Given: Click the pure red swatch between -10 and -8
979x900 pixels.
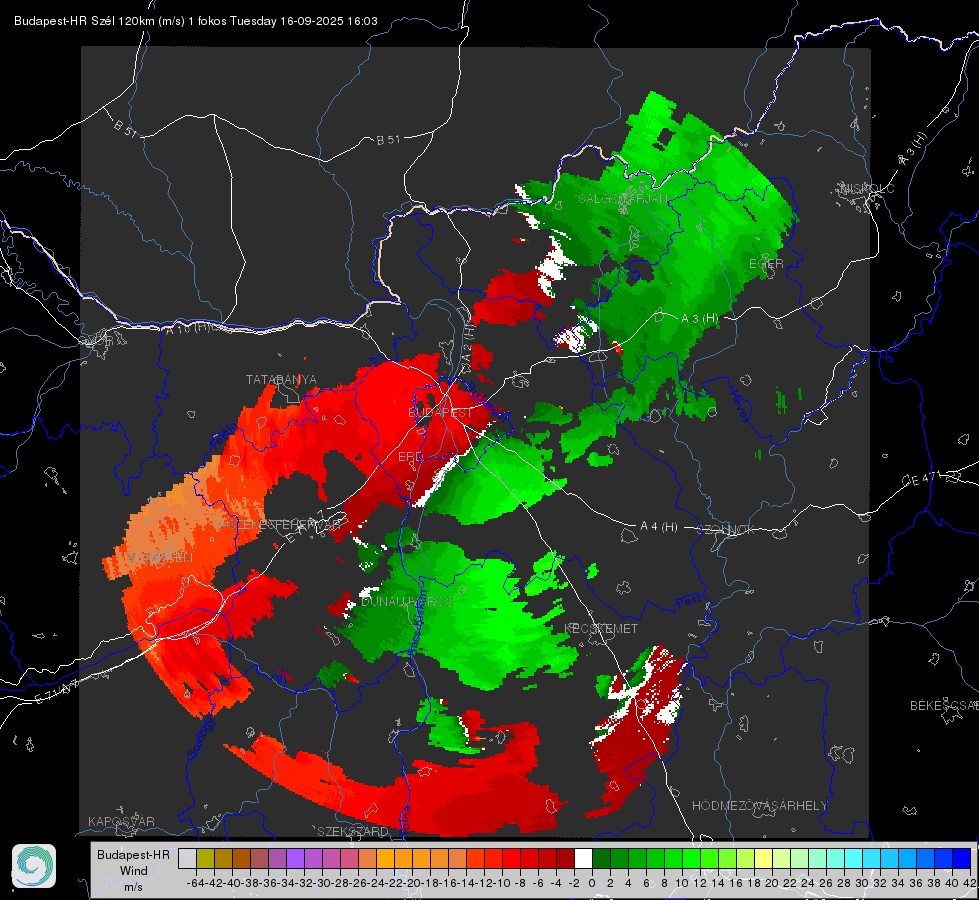Looking at the screenshot, I should click(x=511, y=859).
